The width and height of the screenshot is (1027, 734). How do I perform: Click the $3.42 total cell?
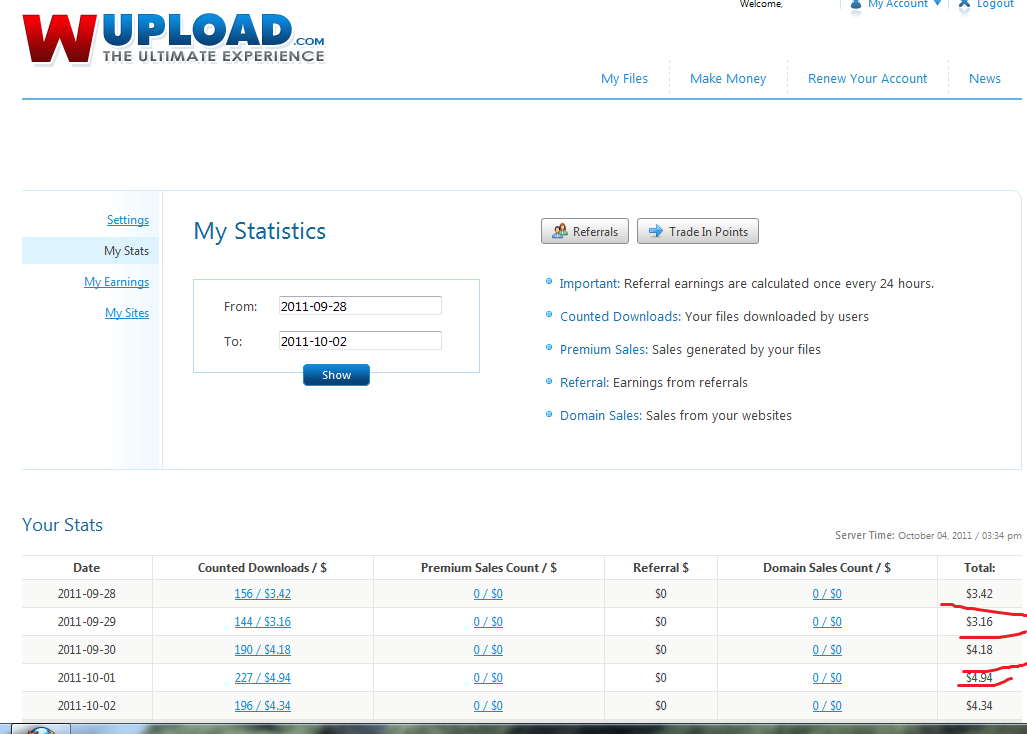[979, 594]
